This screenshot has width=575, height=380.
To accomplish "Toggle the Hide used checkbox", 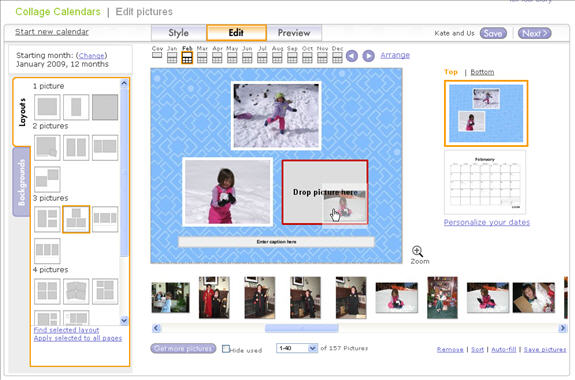I will pos(226,348).
